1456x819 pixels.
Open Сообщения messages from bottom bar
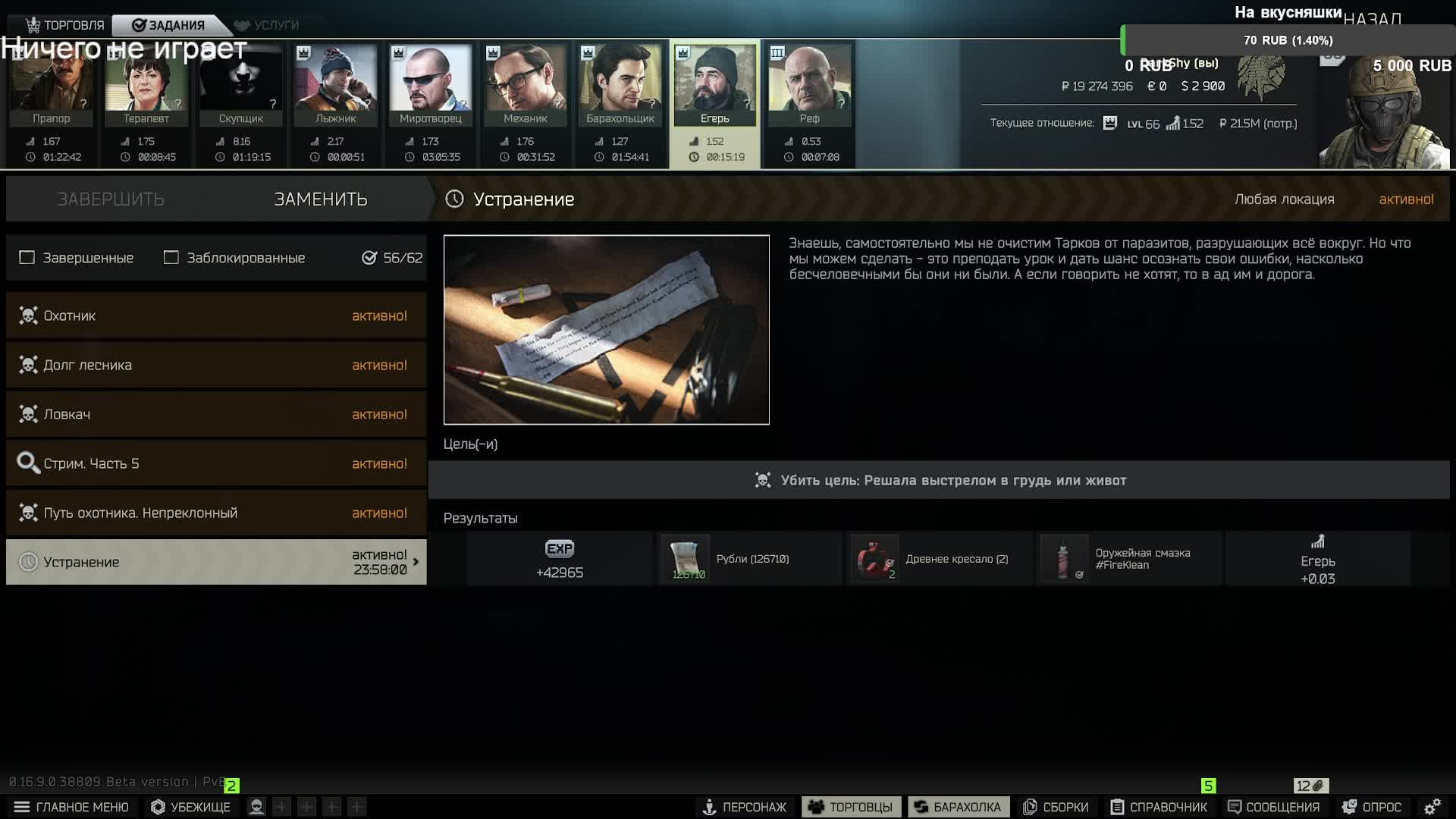1274,807
